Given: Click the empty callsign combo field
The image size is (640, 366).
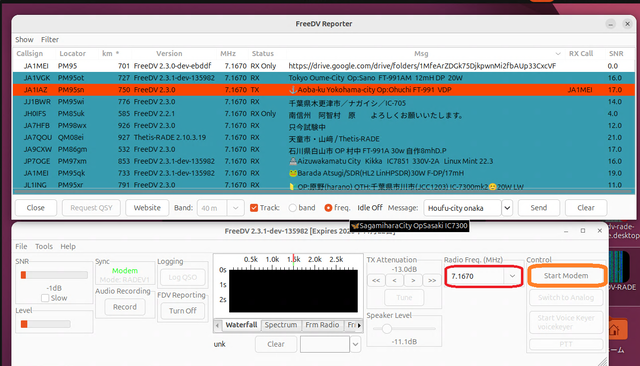Looking at the screenshot, I should 325,344.
